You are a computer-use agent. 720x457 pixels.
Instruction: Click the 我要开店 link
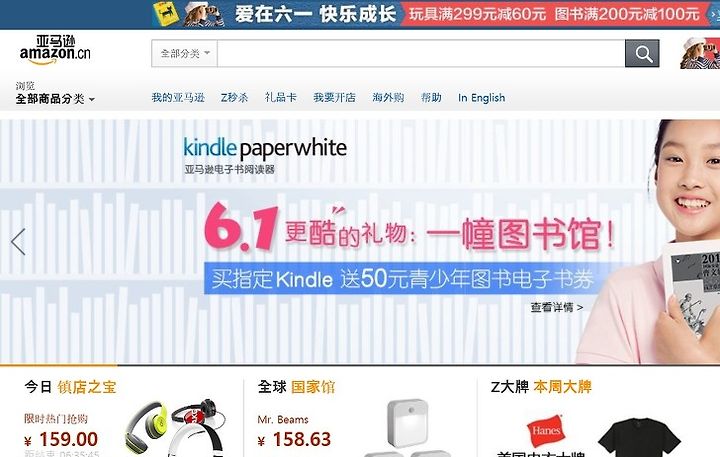point(334,97)
